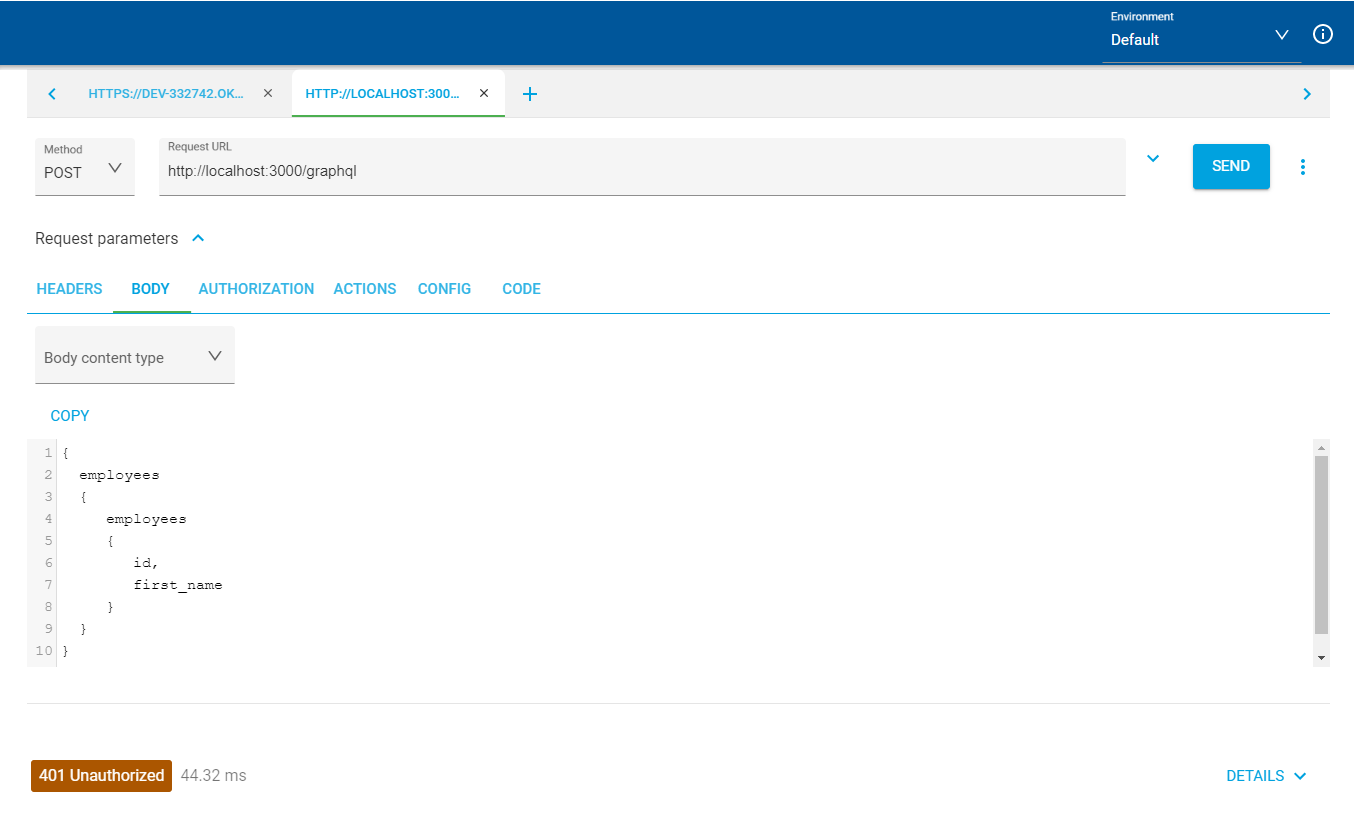Screen dimensions: 1354x825
Task: Expand the URL editor chevron
Action: [x=1152, y=159]
